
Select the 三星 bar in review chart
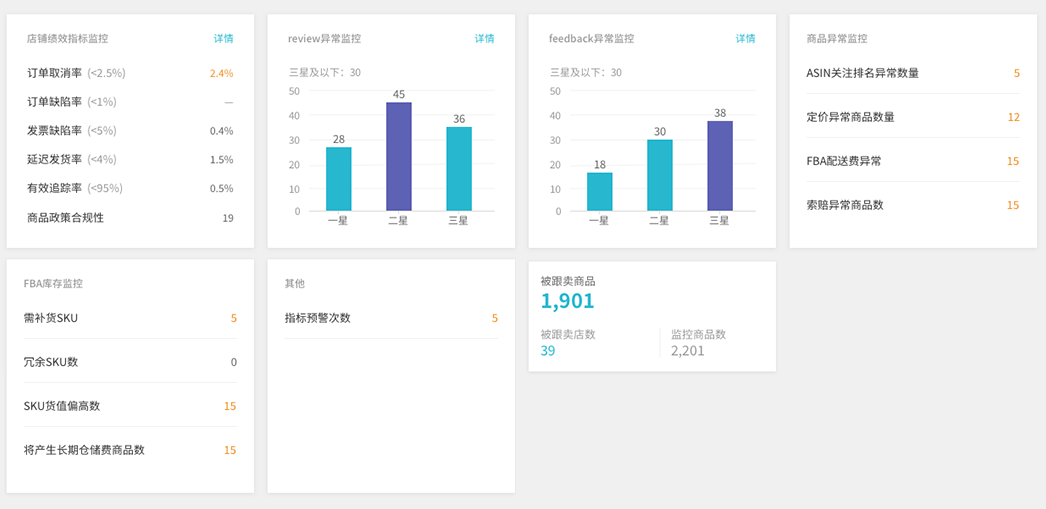click(459, 169)
